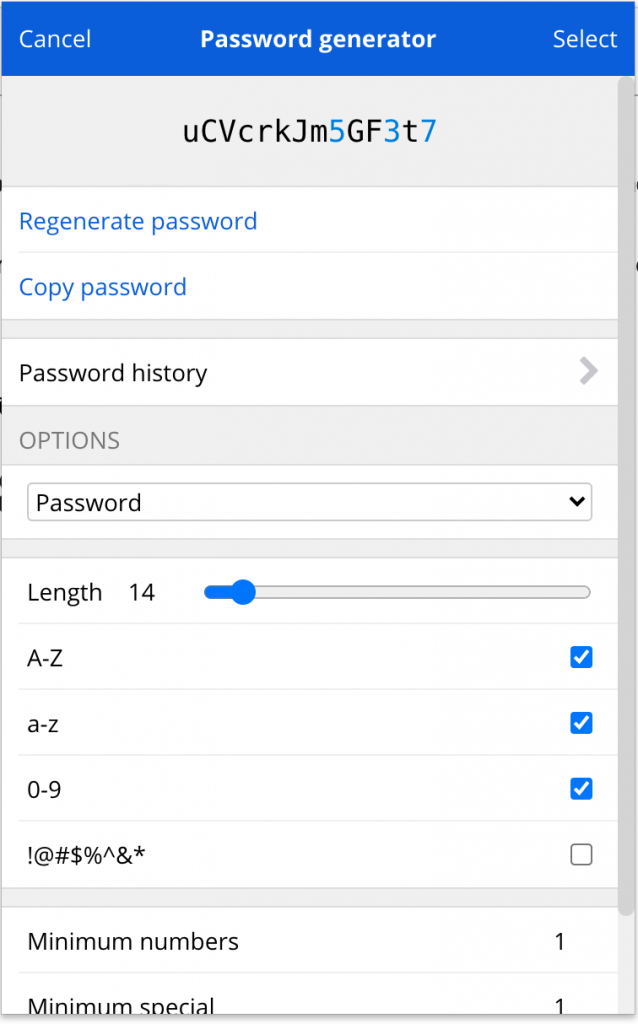The width and height of the screenshot is (638, 1024).
Task: Click the Password generator title
Action: pos(318,39)
